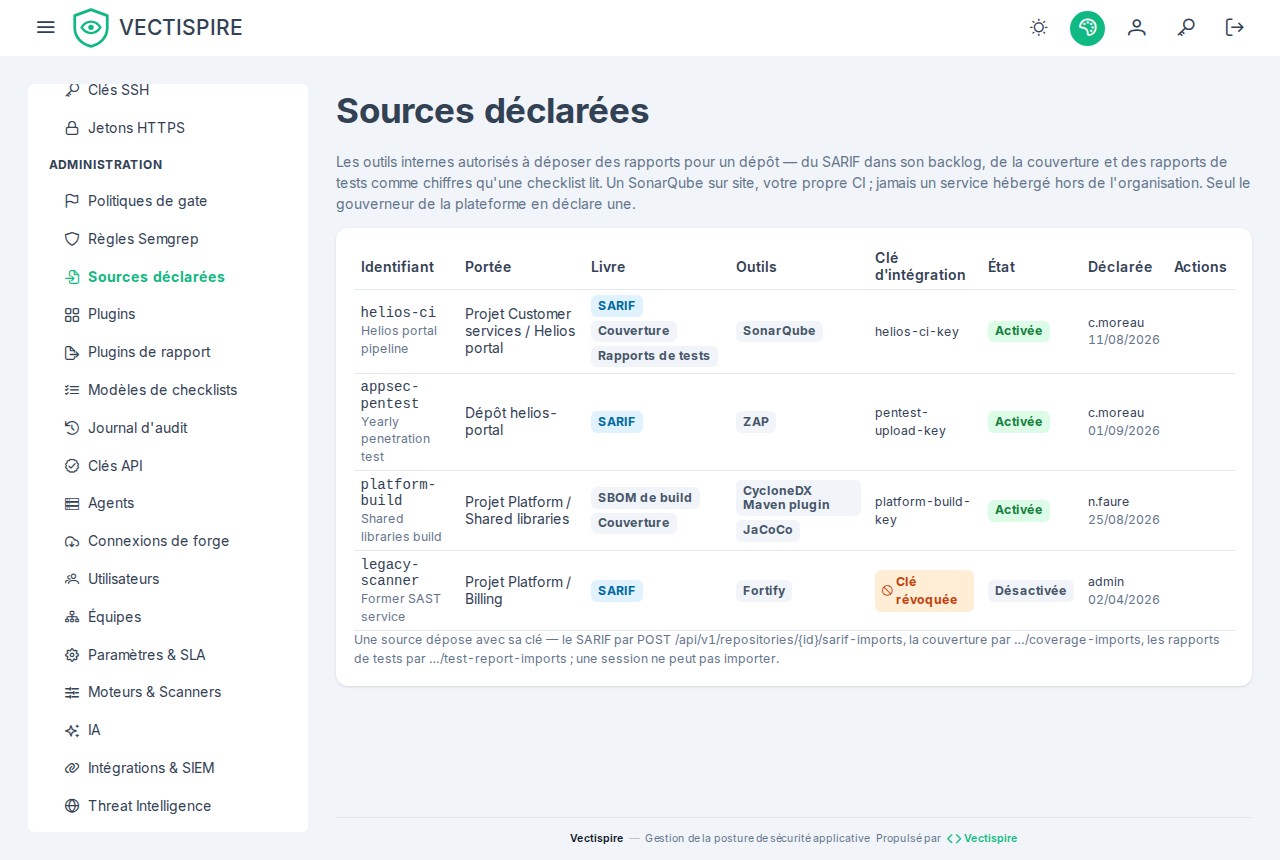Click the Fortify tool tag
1280x860 pixels.
coord(764,591)
